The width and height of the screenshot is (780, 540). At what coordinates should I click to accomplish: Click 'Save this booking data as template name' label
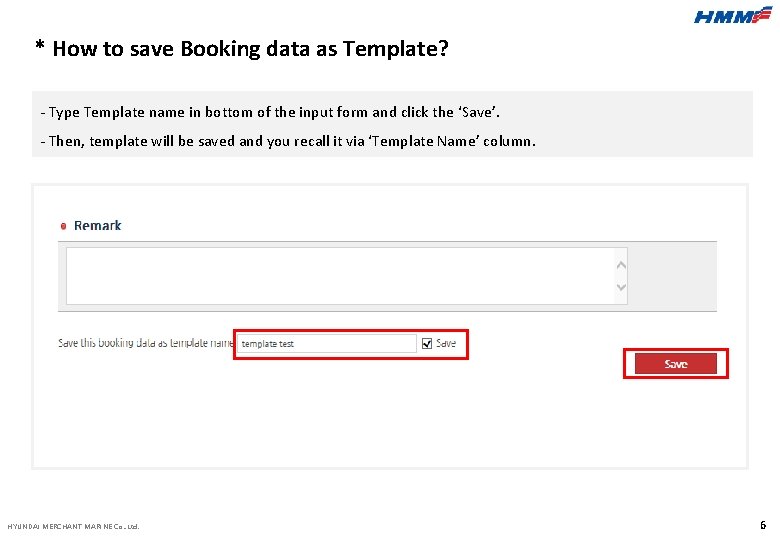145,343
